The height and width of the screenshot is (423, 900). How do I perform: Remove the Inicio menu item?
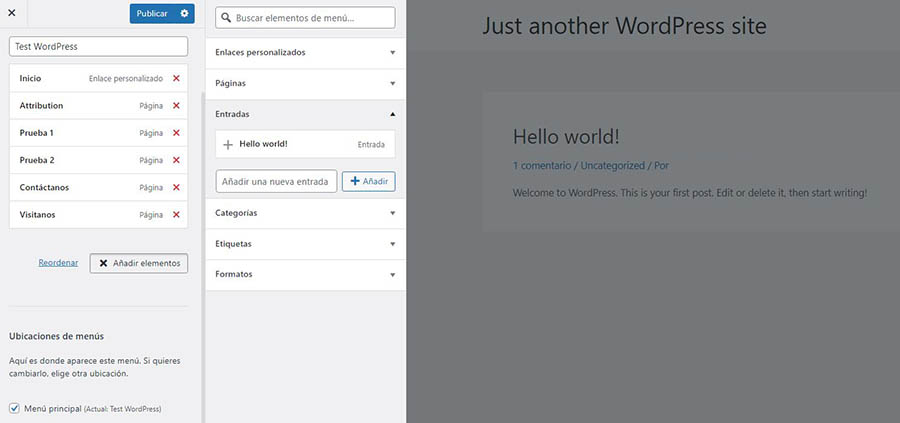tap(176, 78)
